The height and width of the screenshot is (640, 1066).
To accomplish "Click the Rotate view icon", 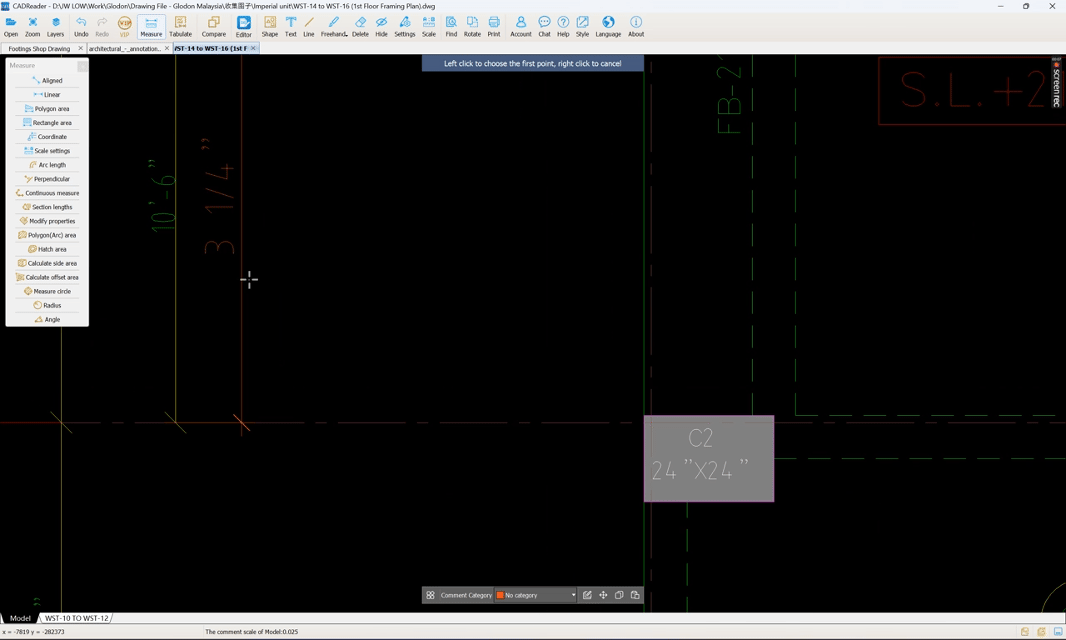I will [x=472, y=26].
